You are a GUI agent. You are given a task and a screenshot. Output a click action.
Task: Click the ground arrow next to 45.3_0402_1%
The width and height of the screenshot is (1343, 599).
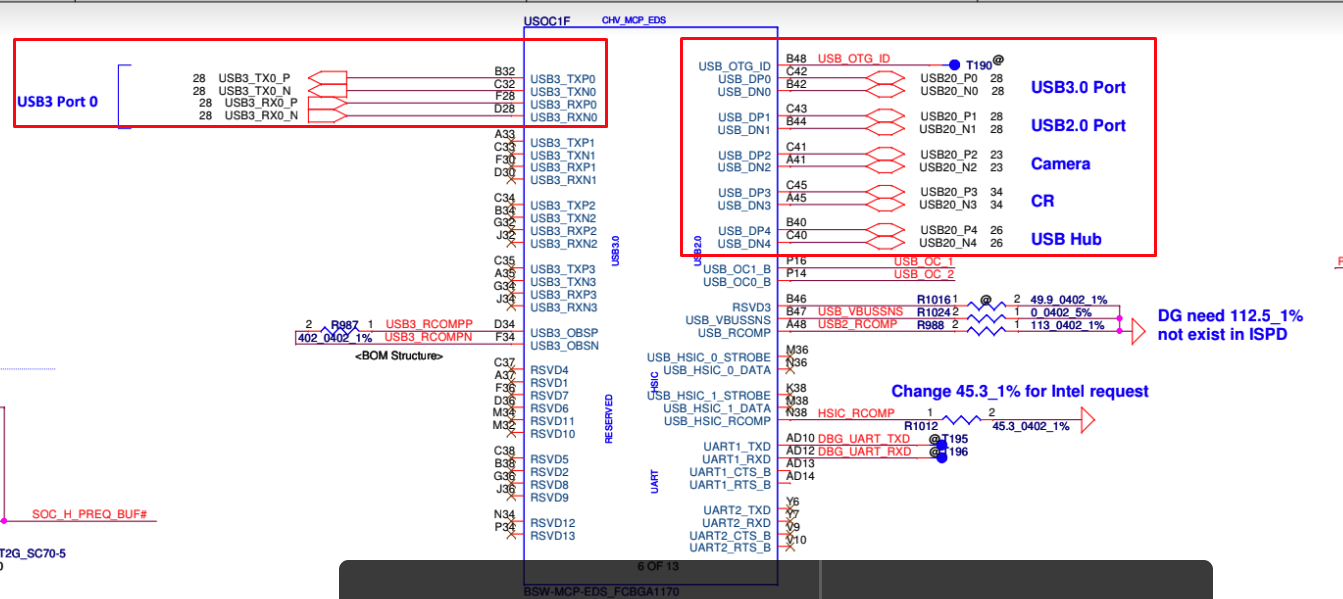1087,422
